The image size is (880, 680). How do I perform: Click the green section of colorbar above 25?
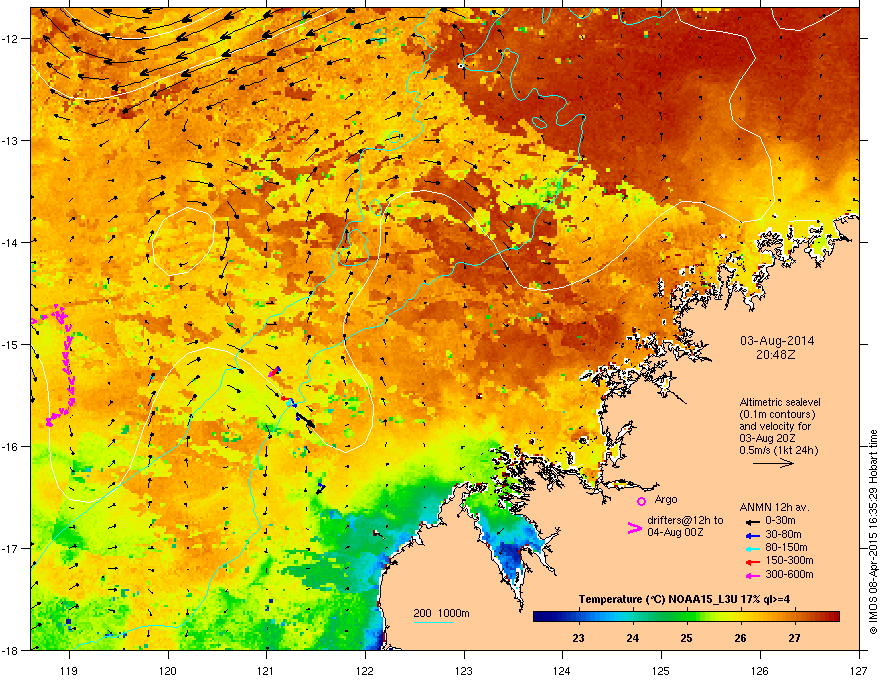tap(686, 617)
